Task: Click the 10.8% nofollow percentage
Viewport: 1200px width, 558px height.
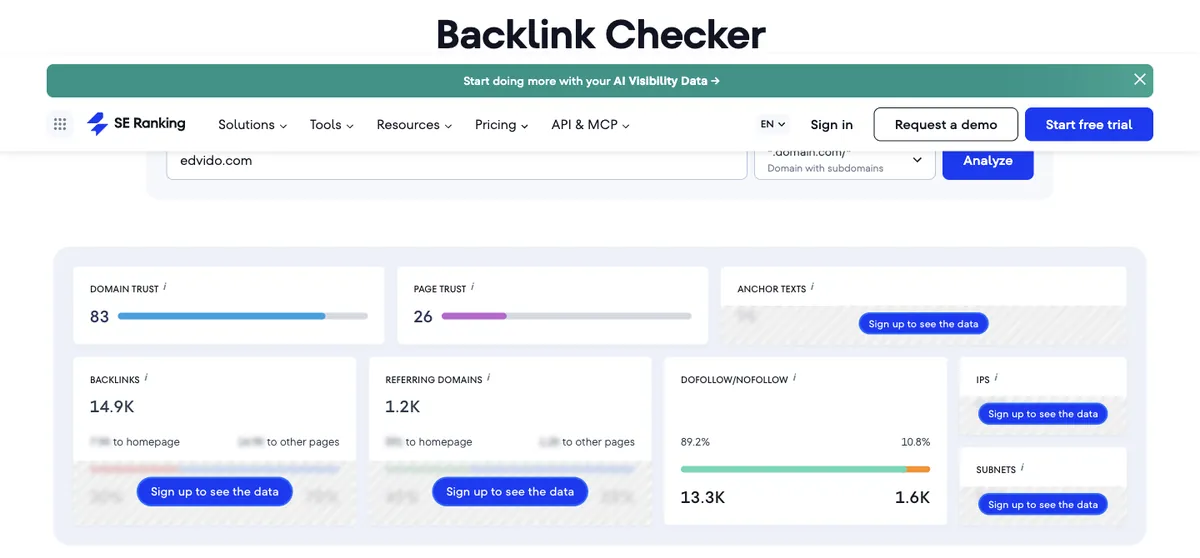Action: click(916, 442)
